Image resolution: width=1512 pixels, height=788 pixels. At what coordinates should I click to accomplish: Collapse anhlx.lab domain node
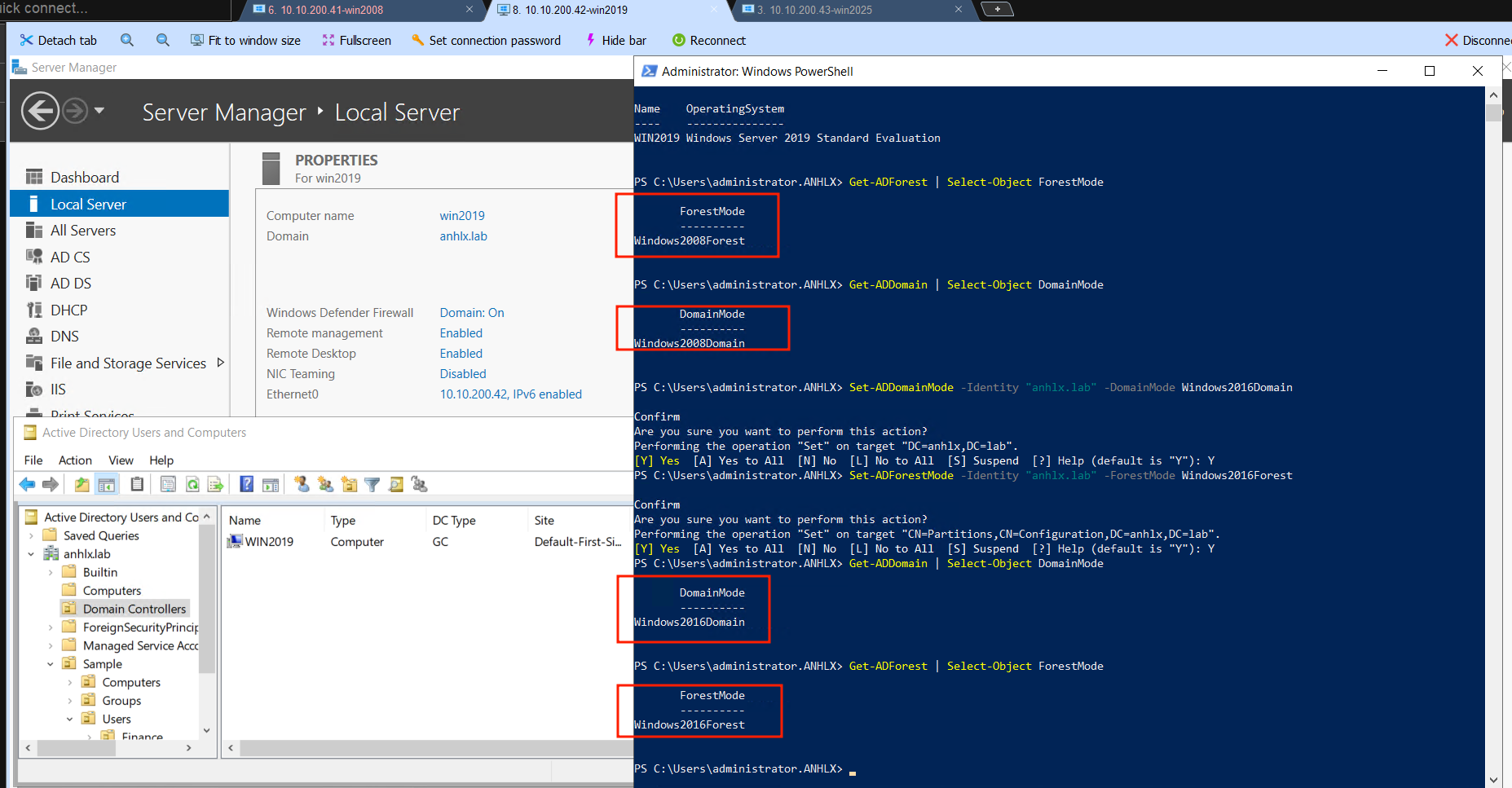pyautogui.click(x=31, y=554)
